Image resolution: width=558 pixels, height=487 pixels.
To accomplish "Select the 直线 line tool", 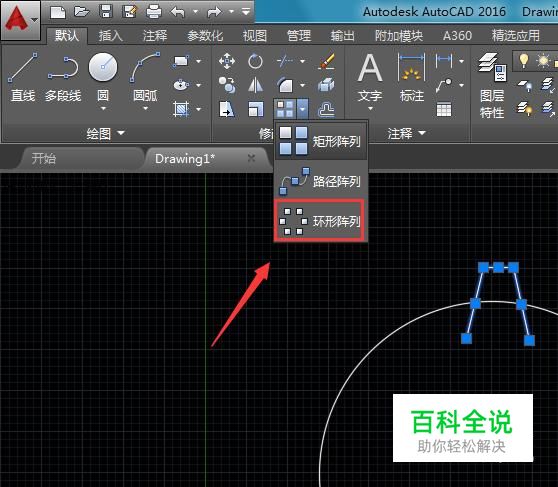I will (x=23, y=77).
